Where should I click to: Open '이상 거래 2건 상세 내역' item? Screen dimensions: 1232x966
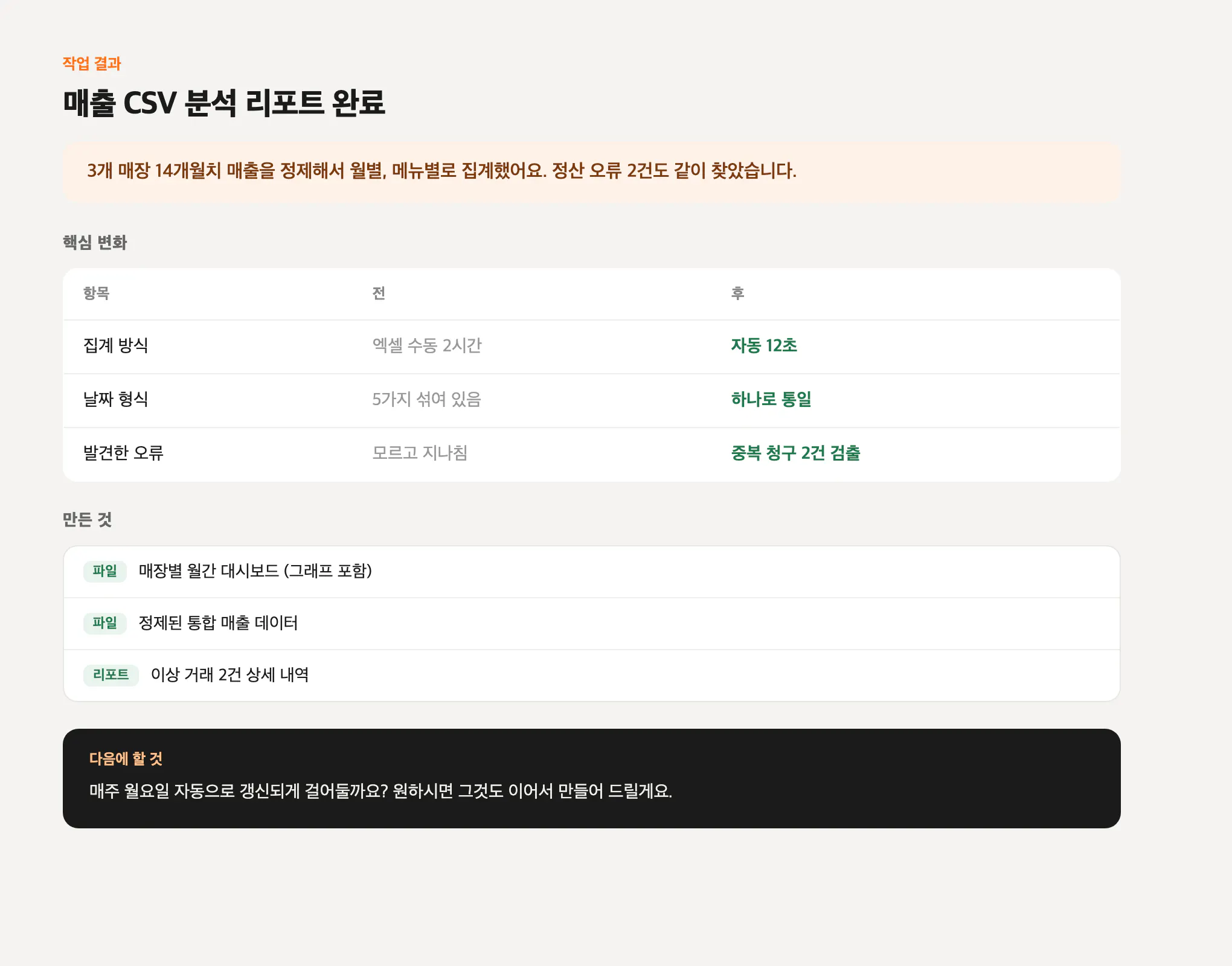click(230, 675)
